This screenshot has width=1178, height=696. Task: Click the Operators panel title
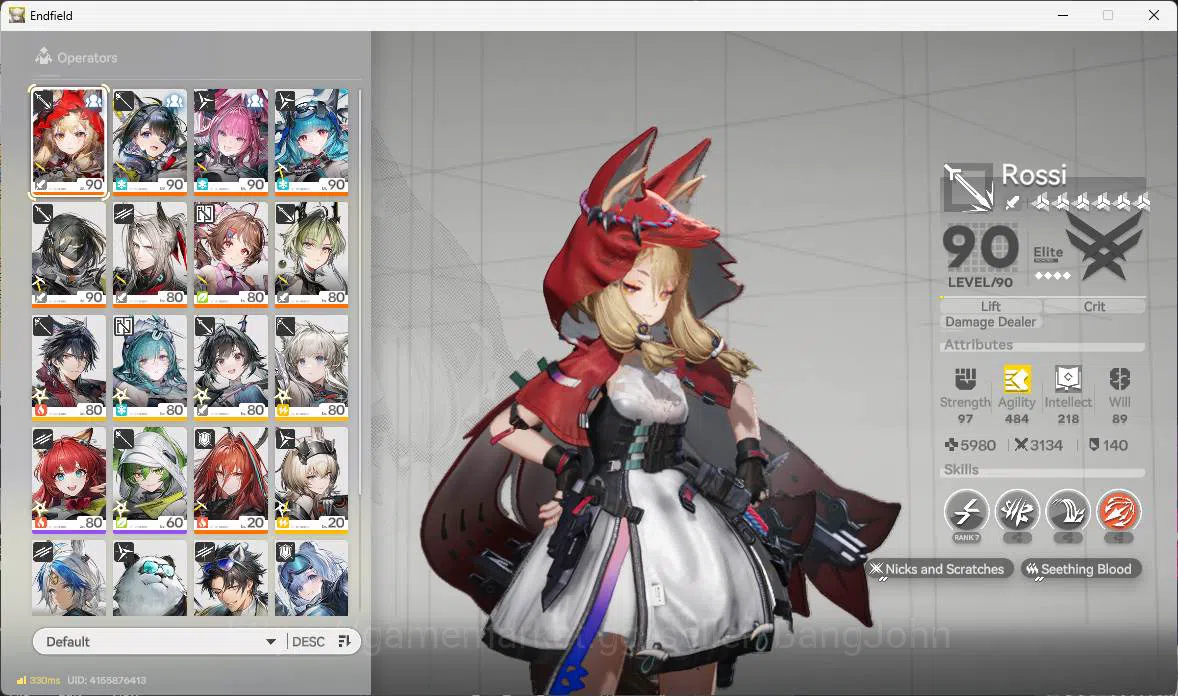point(87,57)
